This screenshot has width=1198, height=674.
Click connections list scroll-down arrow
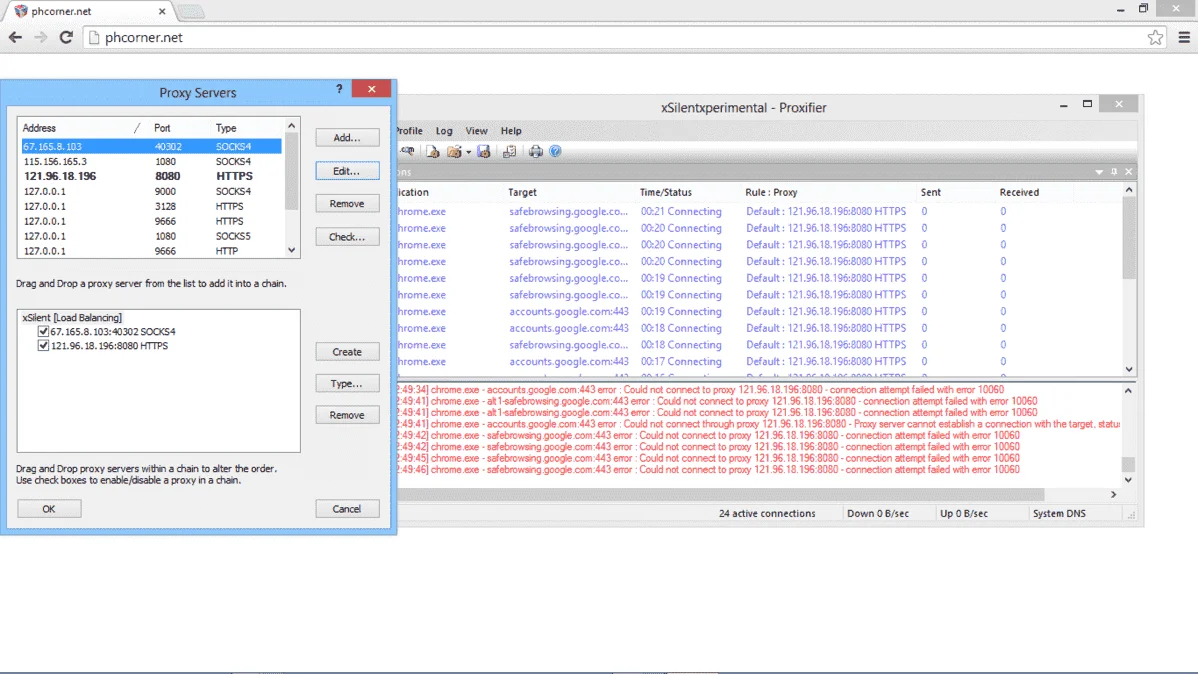click(x=1128, y=369)
